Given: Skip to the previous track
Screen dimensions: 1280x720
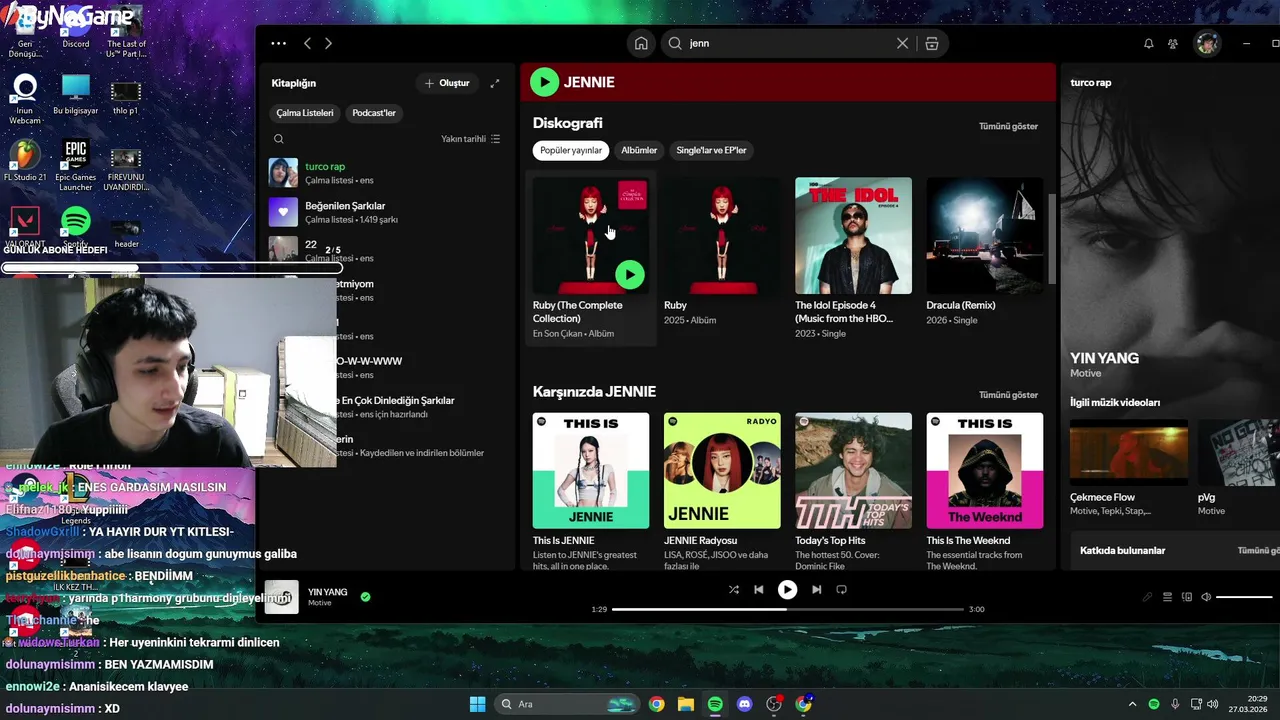Looking at the screenshot, I should (x=758, y=590).
